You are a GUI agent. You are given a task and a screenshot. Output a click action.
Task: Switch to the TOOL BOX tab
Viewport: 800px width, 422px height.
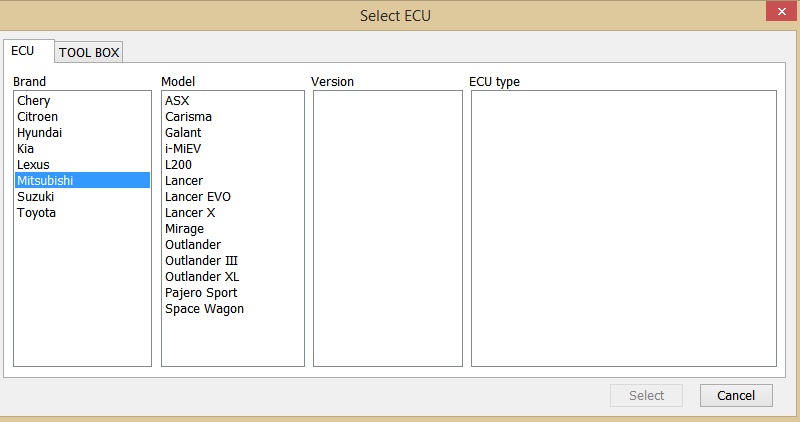[x=89, y=52]
